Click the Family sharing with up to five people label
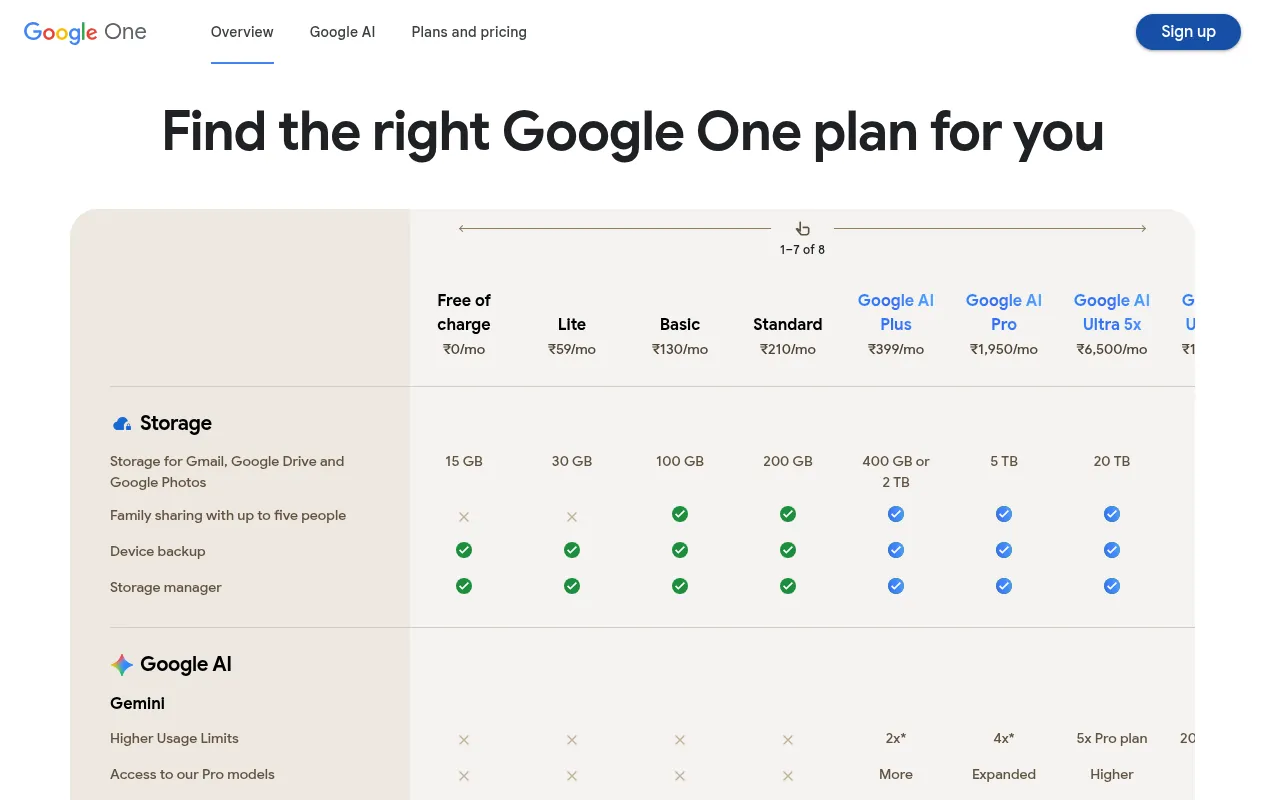 [228, 515]
